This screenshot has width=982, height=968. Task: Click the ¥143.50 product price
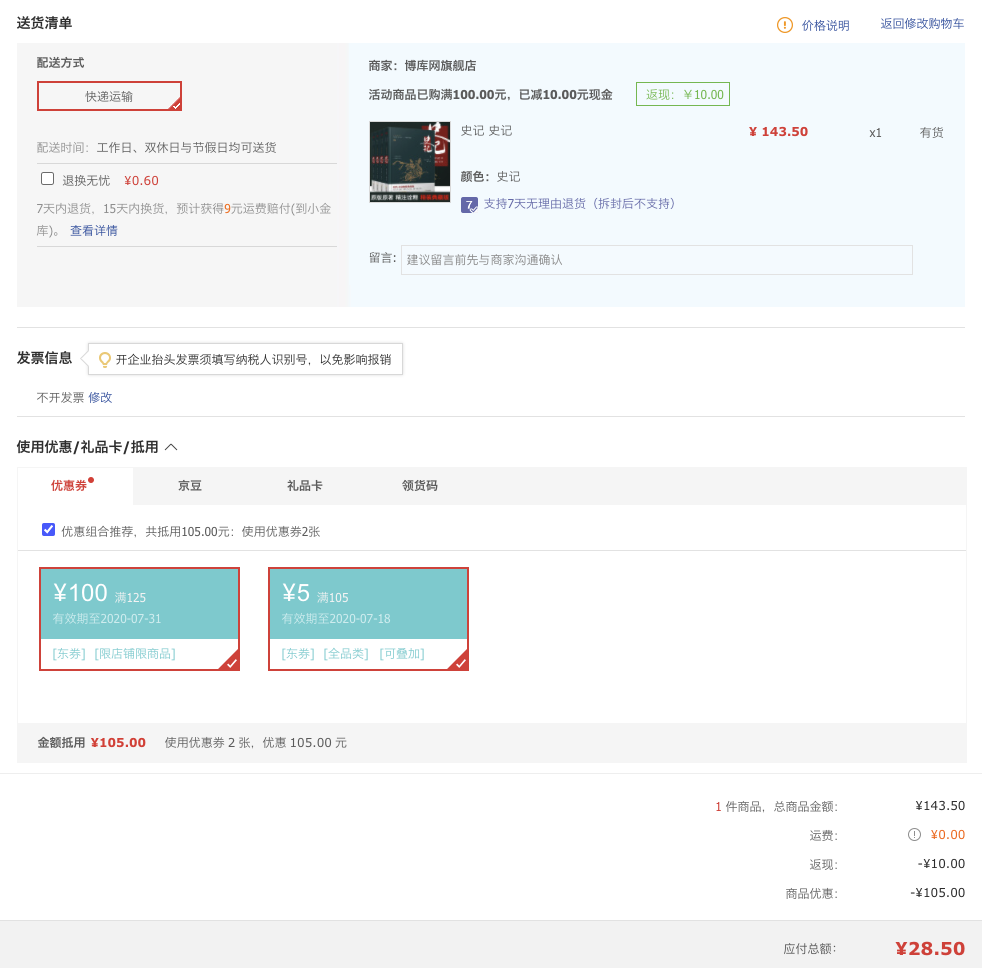click(778, 131)
